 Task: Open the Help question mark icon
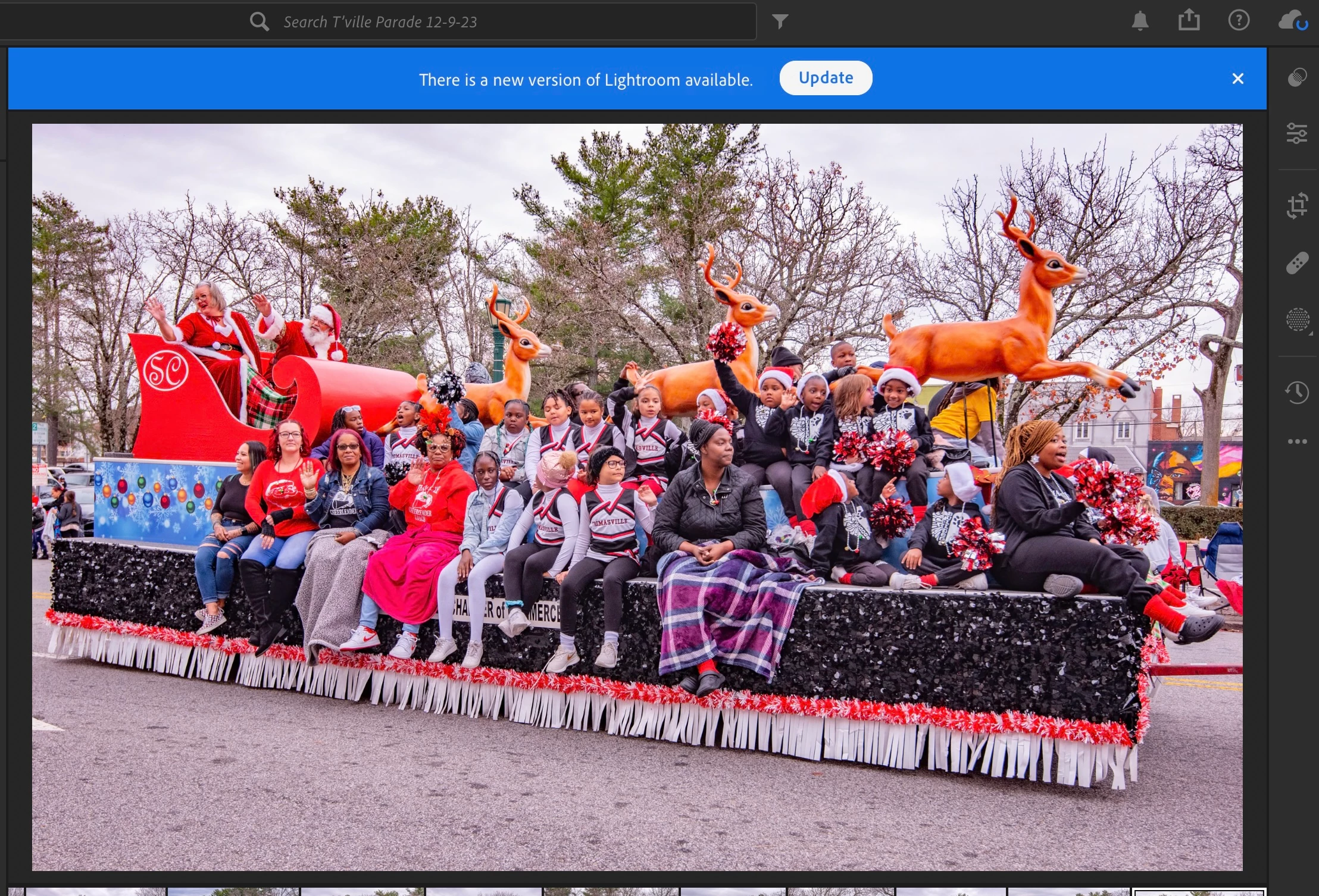point(1239,21)
